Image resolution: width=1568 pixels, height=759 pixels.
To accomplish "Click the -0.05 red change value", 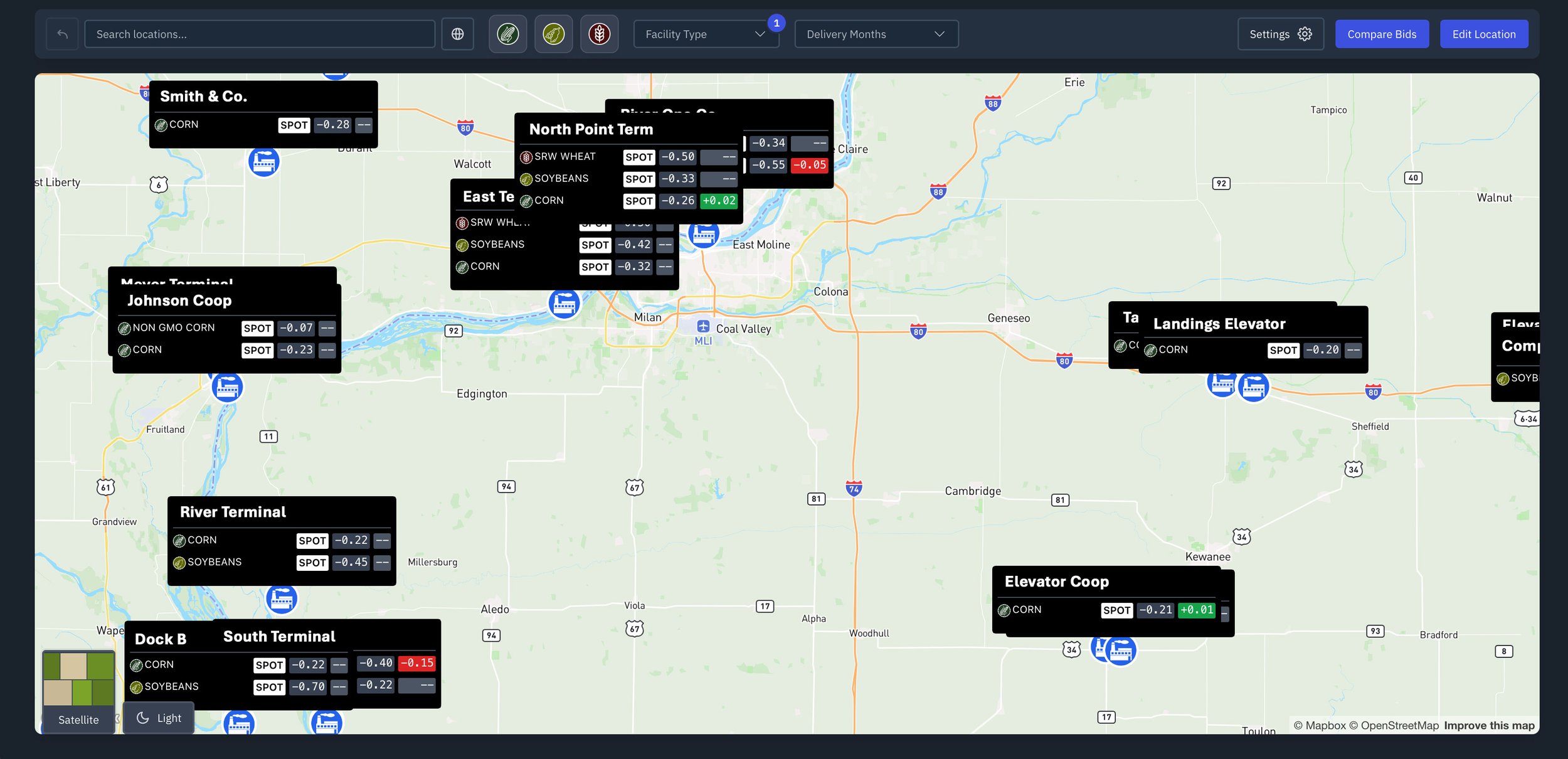I will [809, 165].
